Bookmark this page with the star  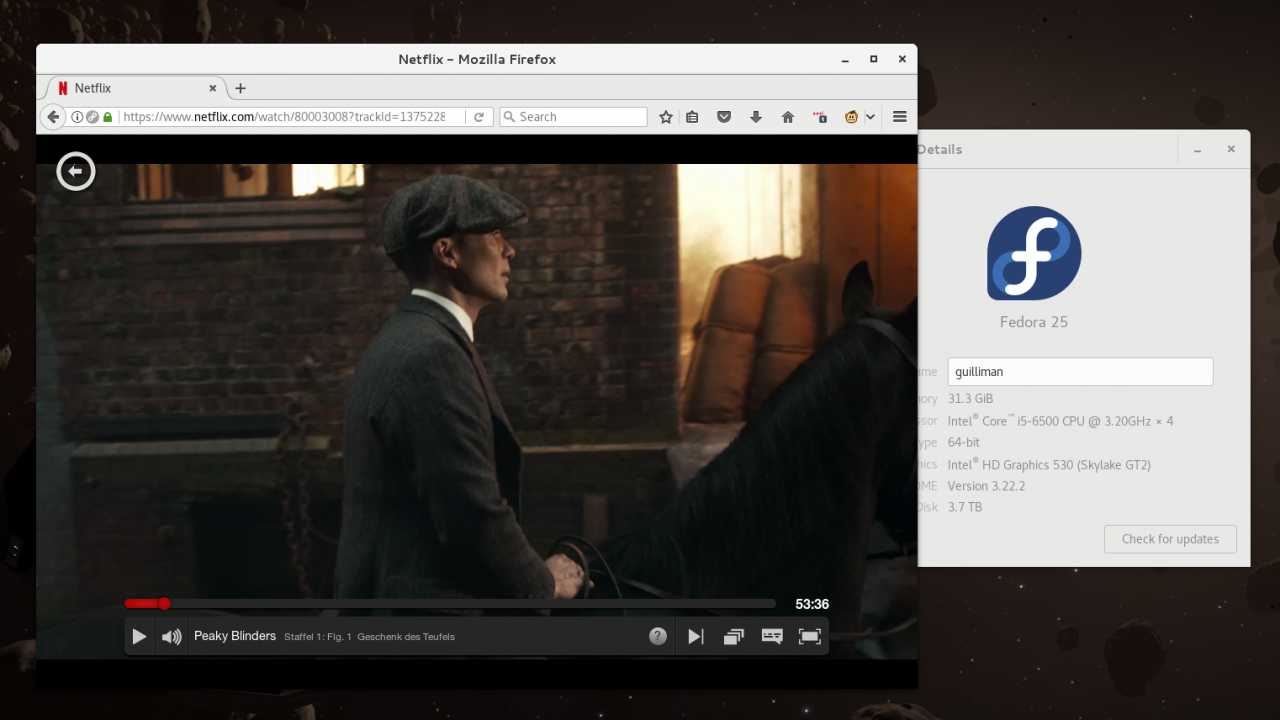pyautogui.click(x=666, y=117)
